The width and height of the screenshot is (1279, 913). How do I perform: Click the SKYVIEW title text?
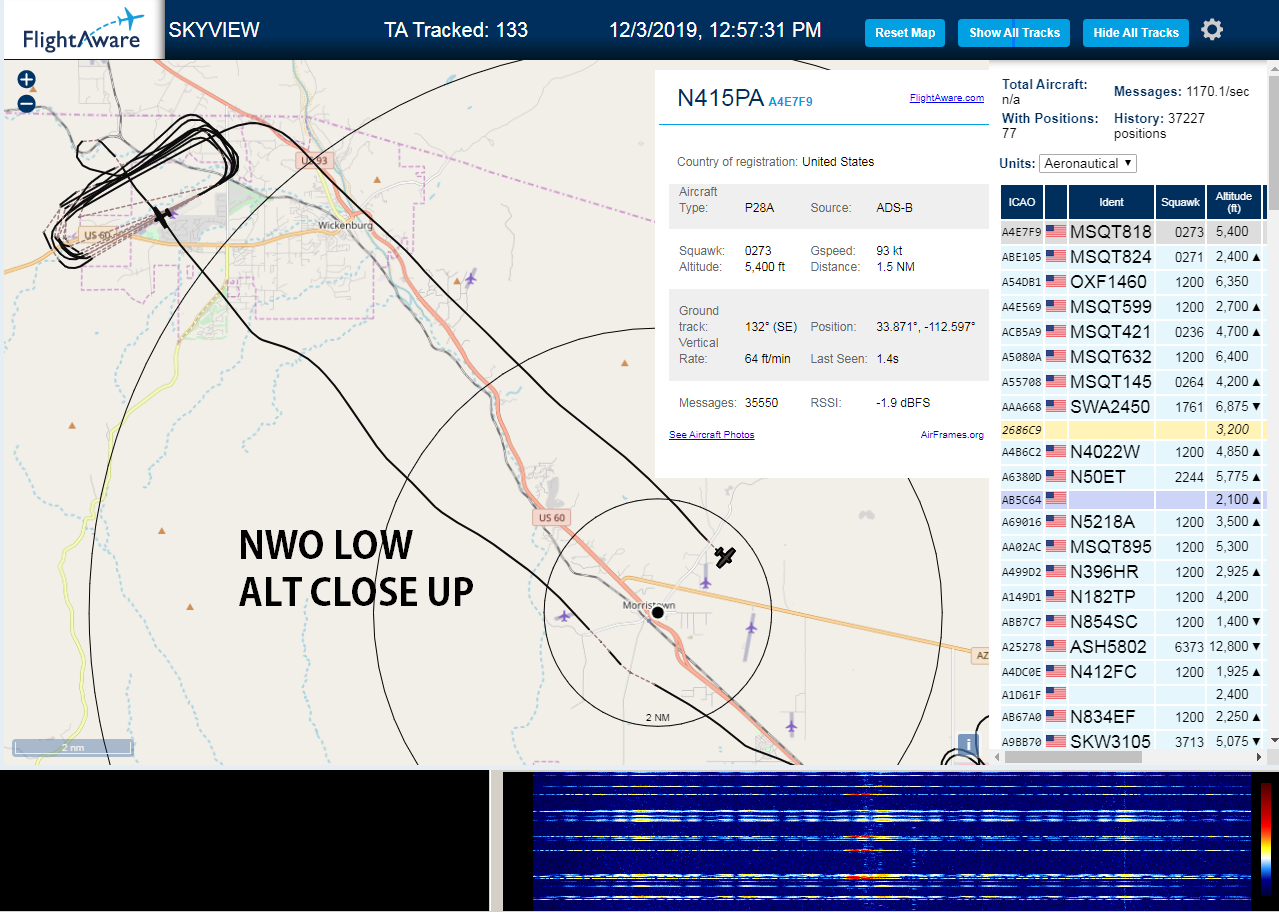click(214, 30)
